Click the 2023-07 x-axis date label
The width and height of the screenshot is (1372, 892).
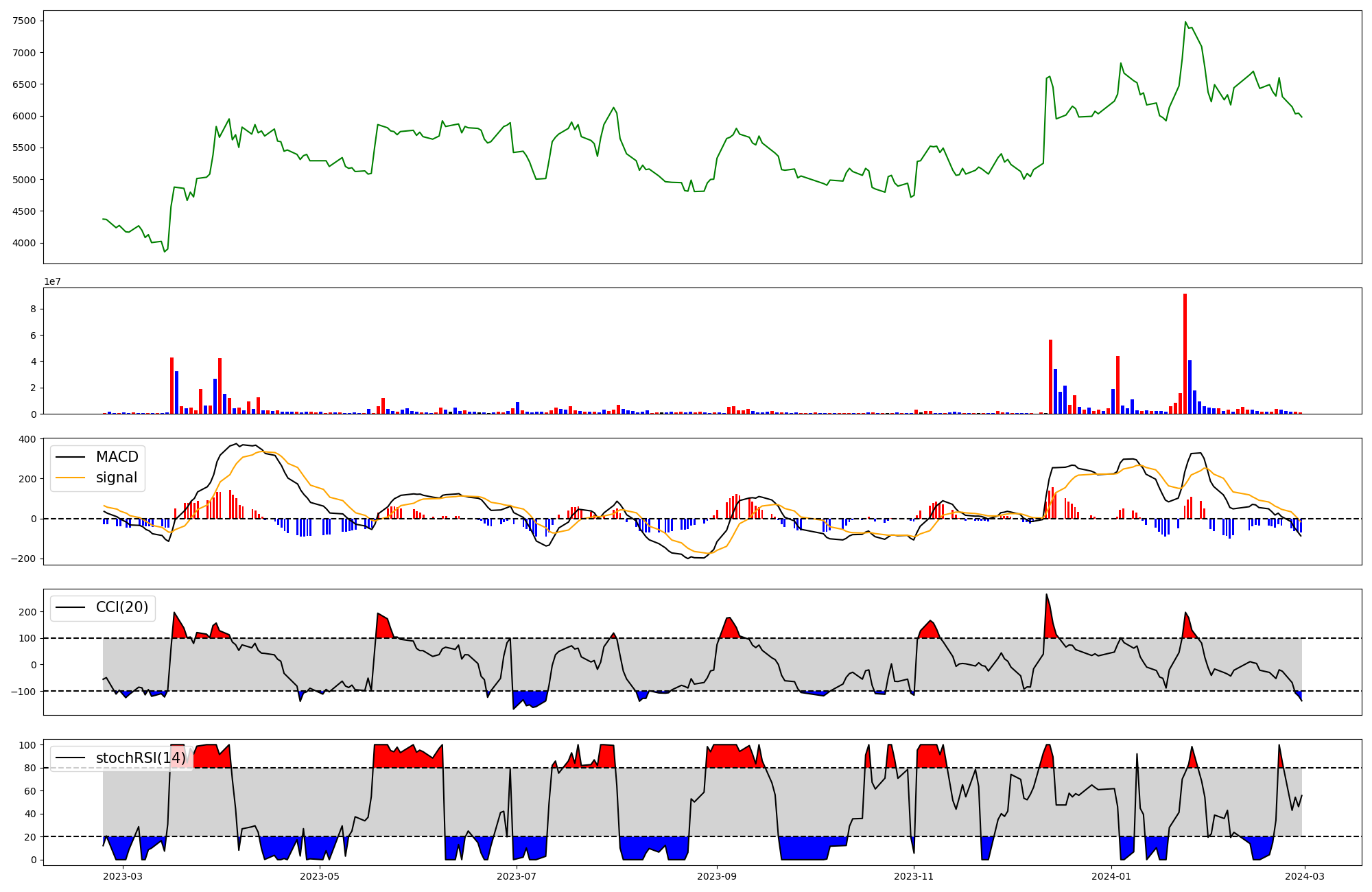coord(516,876)
